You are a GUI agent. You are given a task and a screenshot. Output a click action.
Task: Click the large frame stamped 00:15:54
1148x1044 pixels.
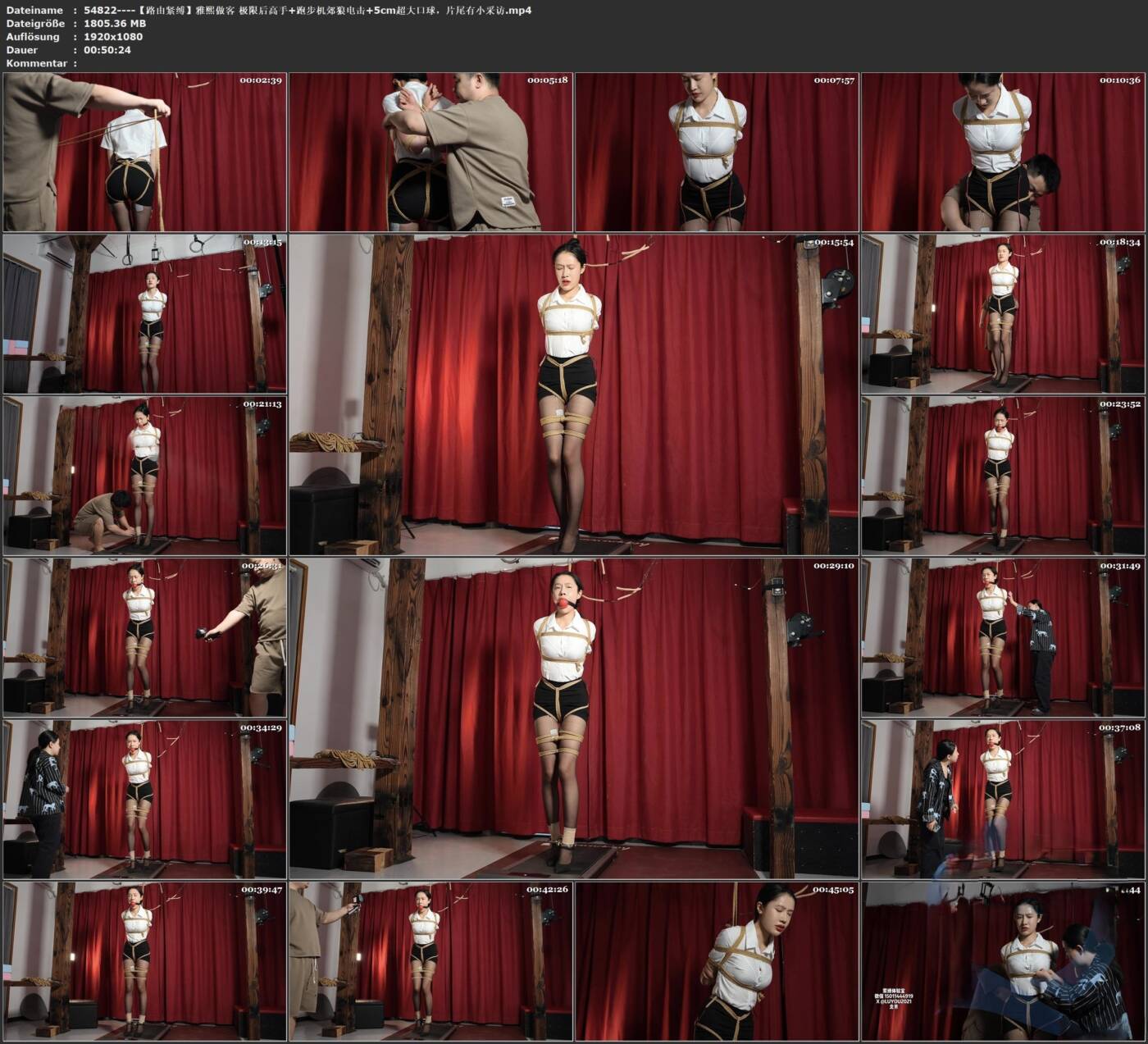tap(574, 394)
